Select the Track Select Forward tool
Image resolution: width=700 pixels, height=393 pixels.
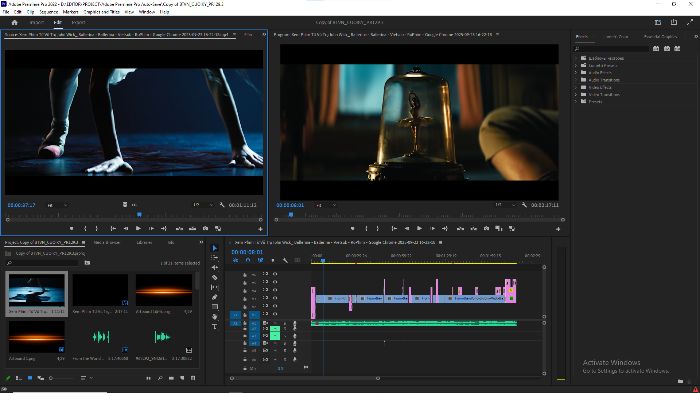215,258
